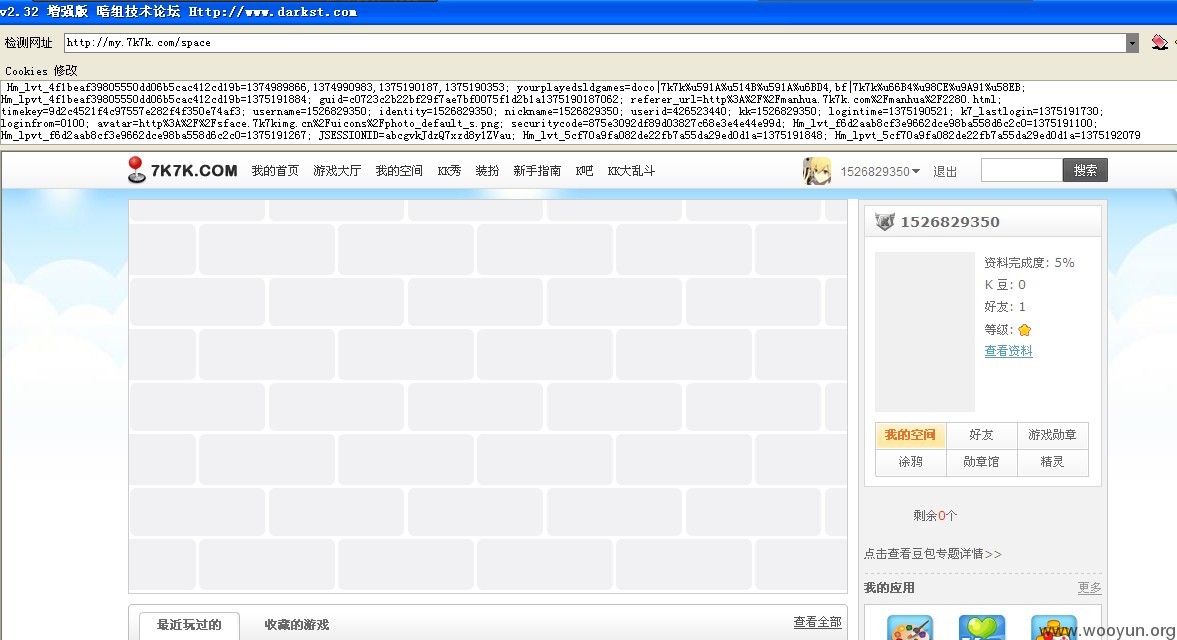This screenshot has width=1177, height=640.
Task: Switch to 最近玩过的 tab
Action: (189, 625)
